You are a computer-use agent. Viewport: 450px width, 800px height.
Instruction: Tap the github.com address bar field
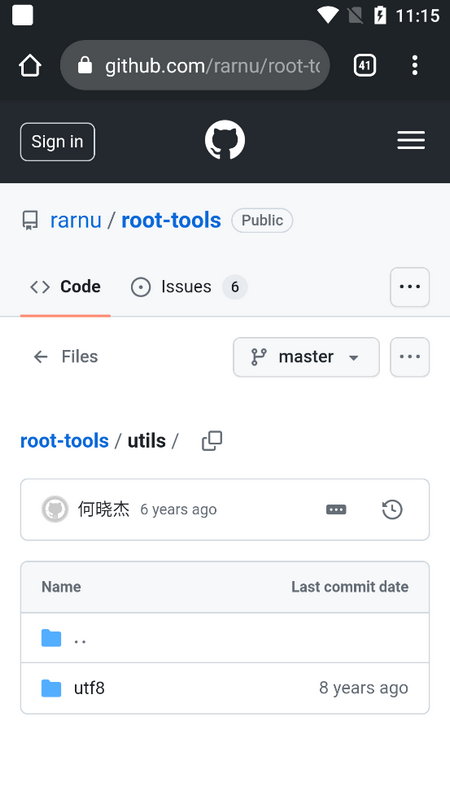tap(195, 65)
